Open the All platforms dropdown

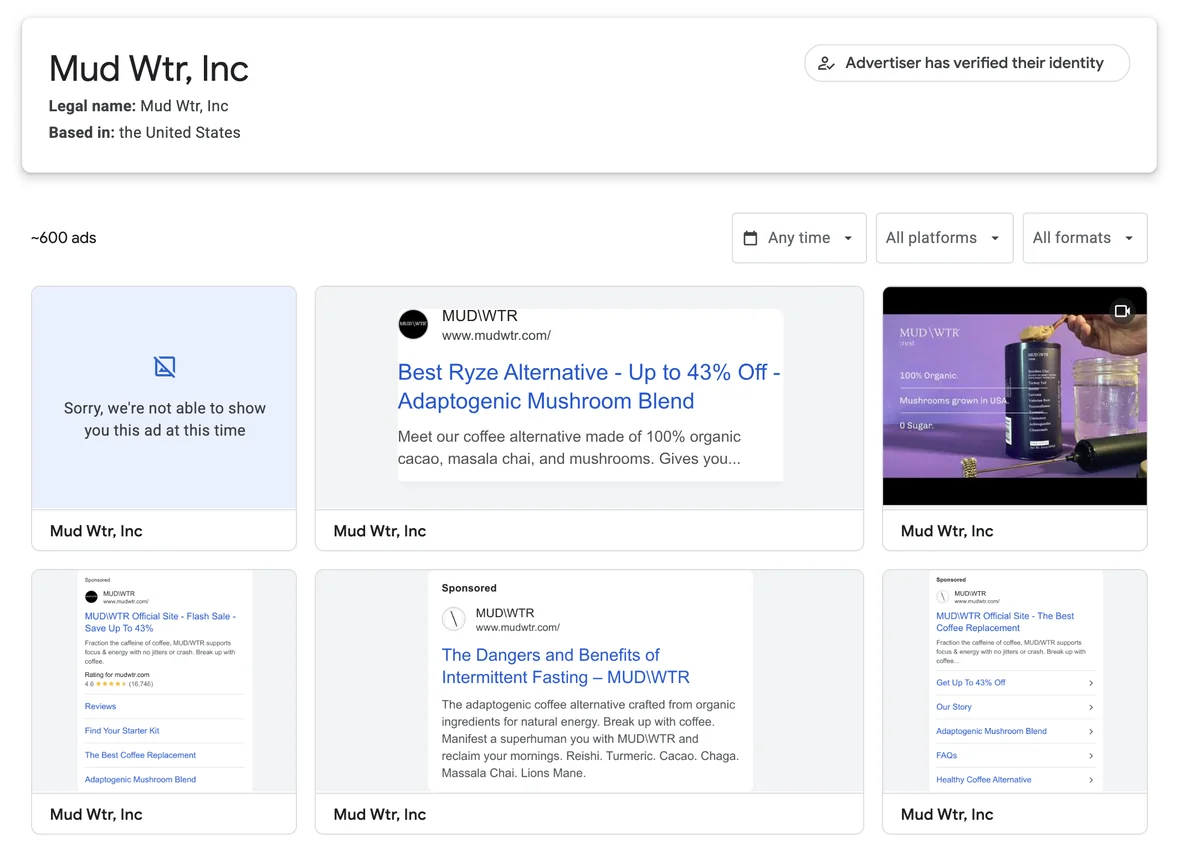point(943,238)
